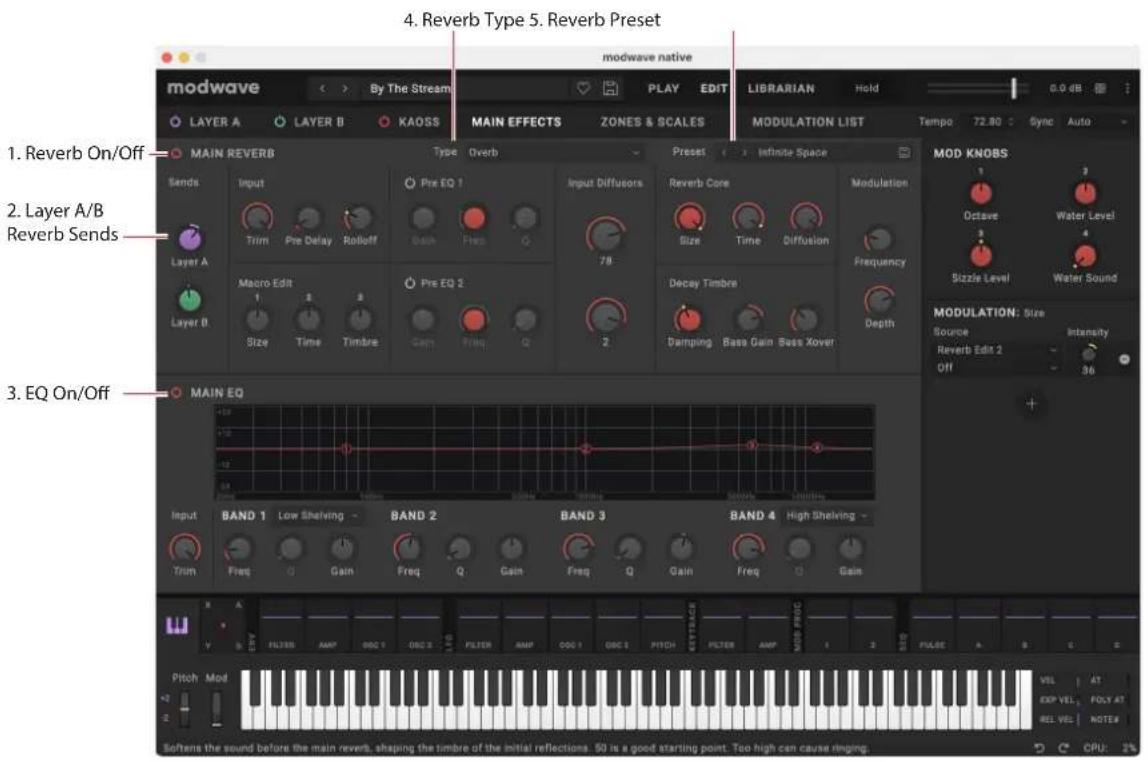Toggle the Hold button

tap(867, 88)
